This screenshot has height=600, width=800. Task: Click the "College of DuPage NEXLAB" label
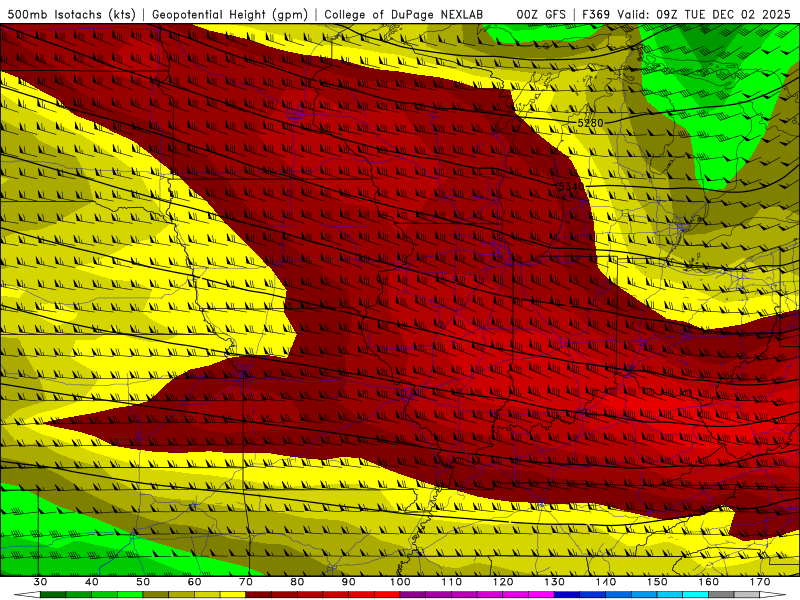404,14
